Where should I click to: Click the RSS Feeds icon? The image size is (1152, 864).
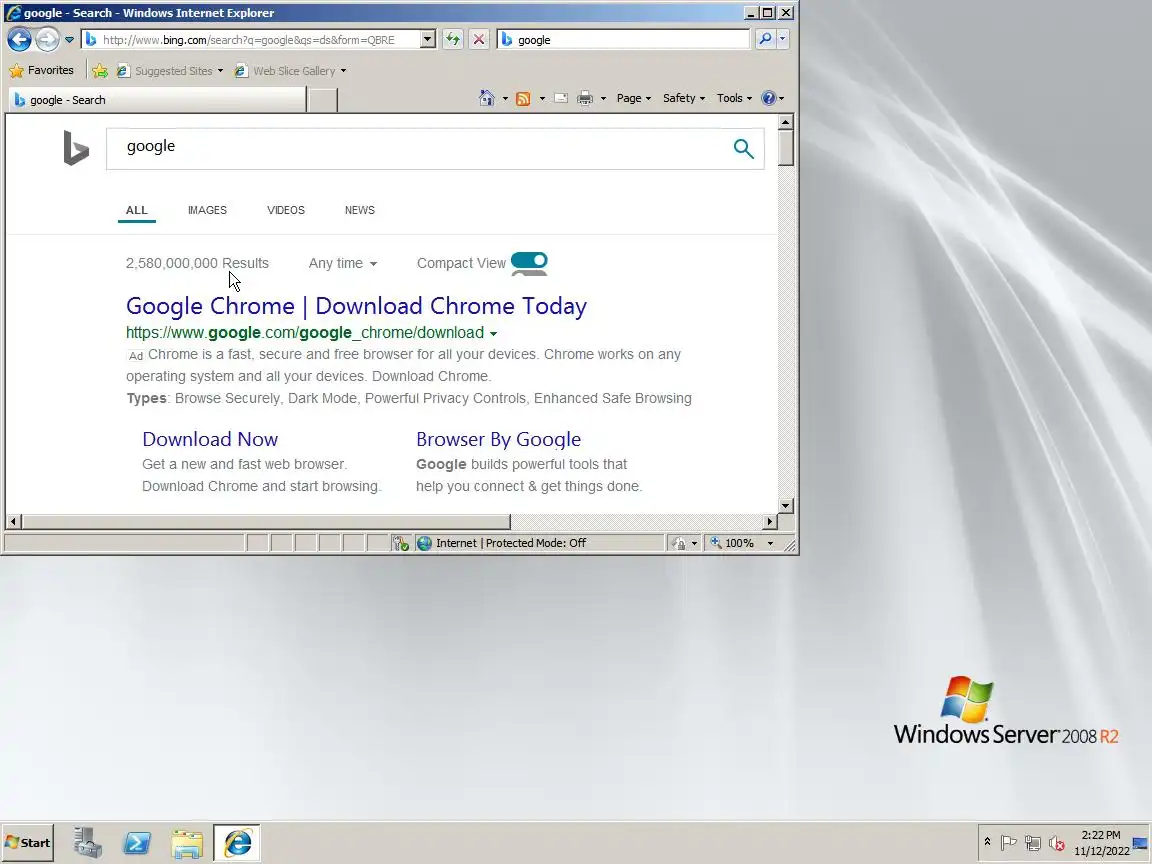(x=523, y=98)
